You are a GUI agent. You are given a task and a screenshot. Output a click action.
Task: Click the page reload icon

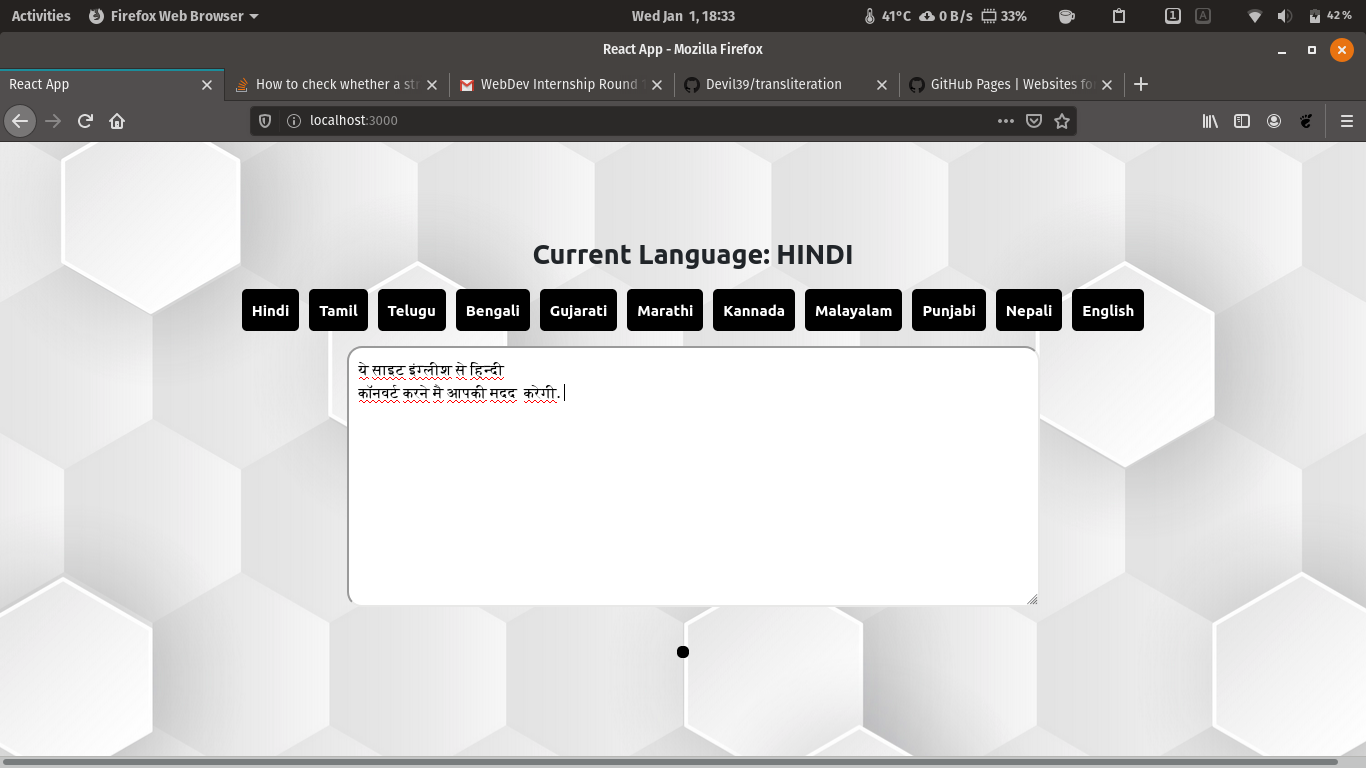(85, 120)
